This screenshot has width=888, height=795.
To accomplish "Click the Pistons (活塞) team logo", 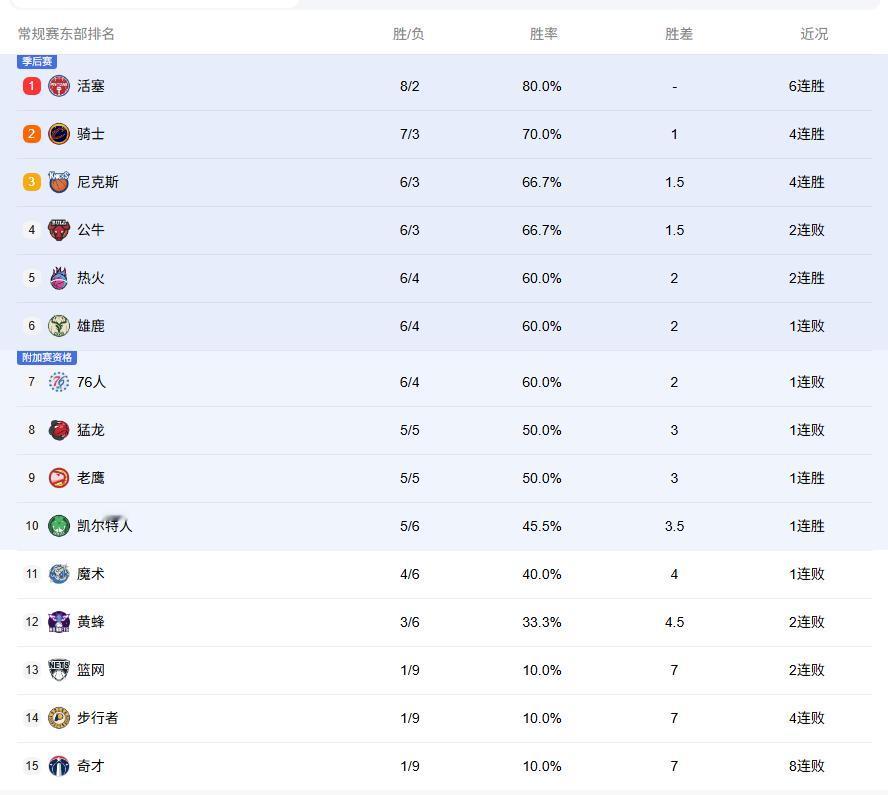I will tap(59, 86).
